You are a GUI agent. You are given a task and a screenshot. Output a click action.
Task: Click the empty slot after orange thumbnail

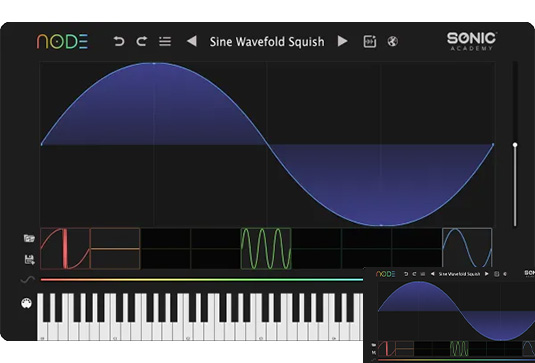[x=165, y=249]
